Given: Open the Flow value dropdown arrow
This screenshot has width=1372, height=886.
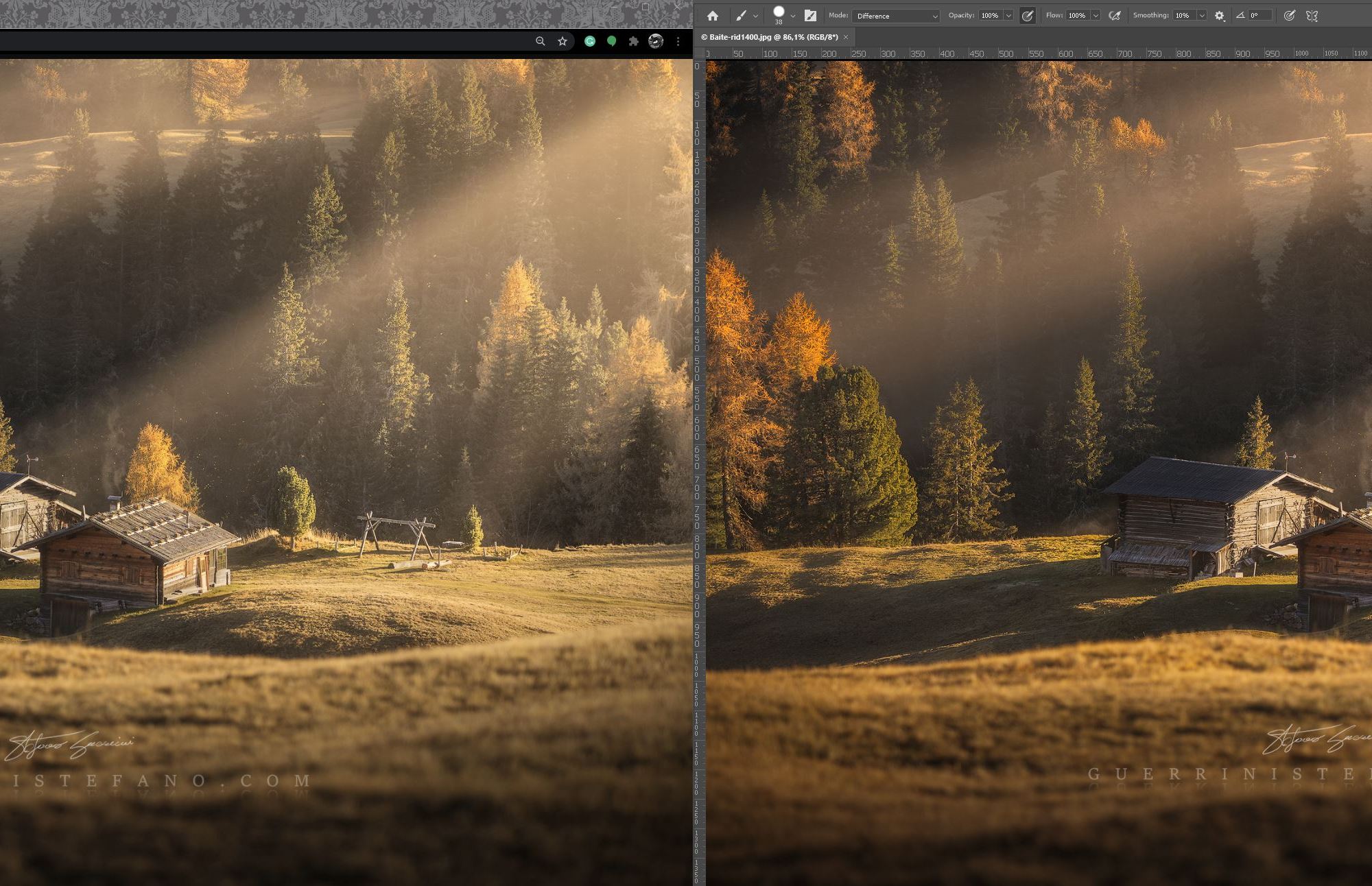Looking at the screenshot, I should (x=1096, y=16).
